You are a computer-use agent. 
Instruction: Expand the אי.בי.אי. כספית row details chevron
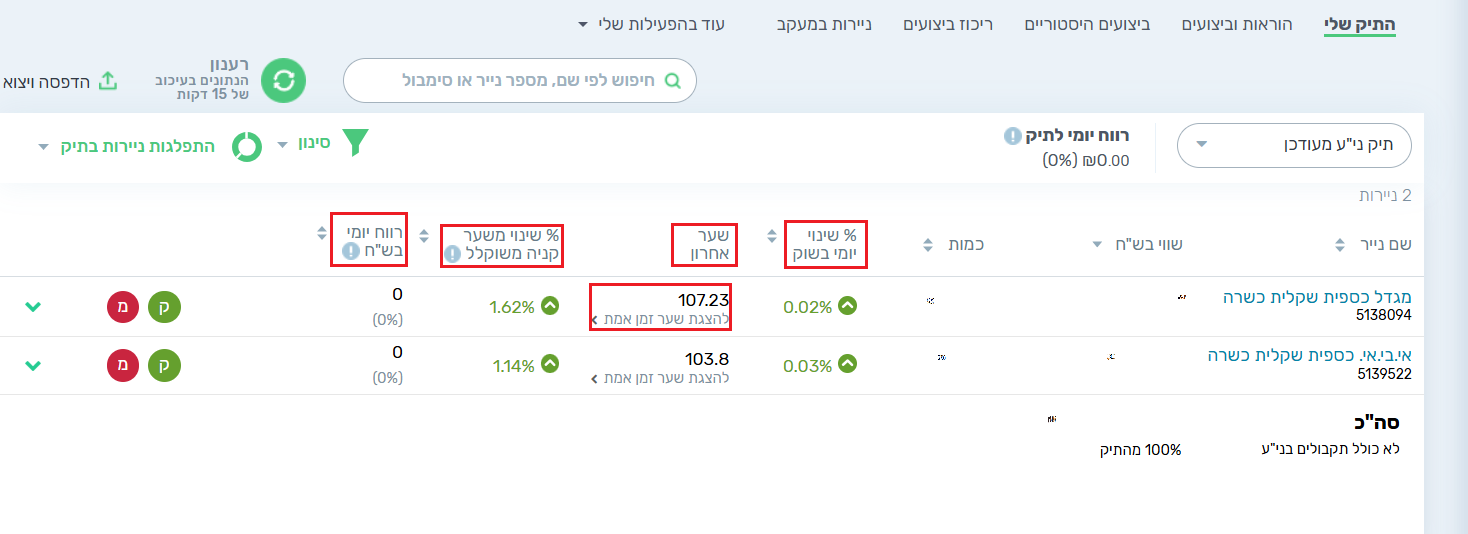(x=33, y=366)
